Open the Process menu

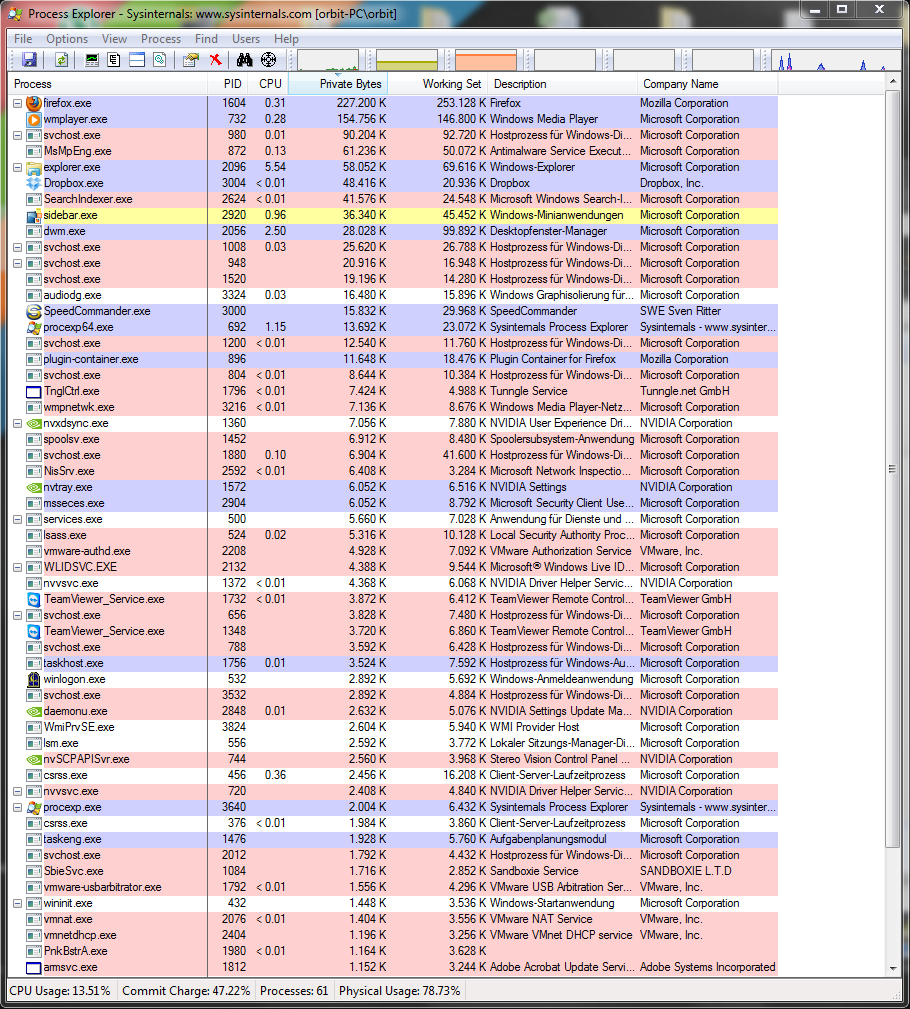pos(161,39)
